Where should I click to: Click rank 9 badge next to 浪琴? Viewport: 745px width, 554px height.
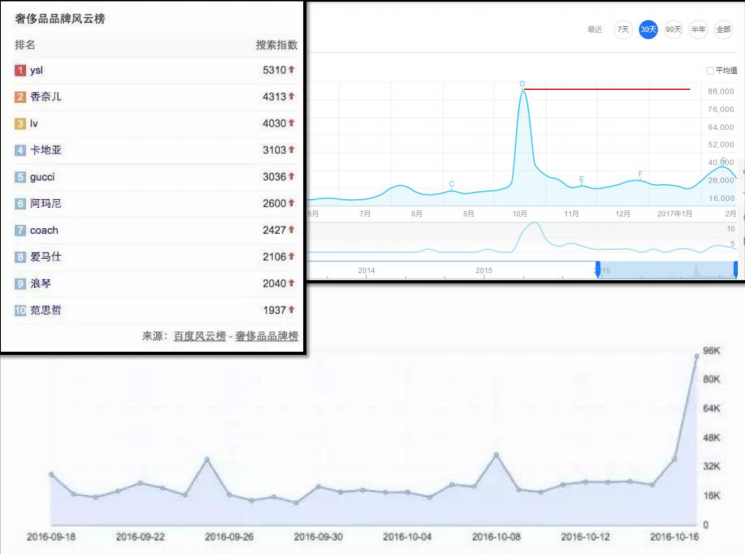pos(20,284)
